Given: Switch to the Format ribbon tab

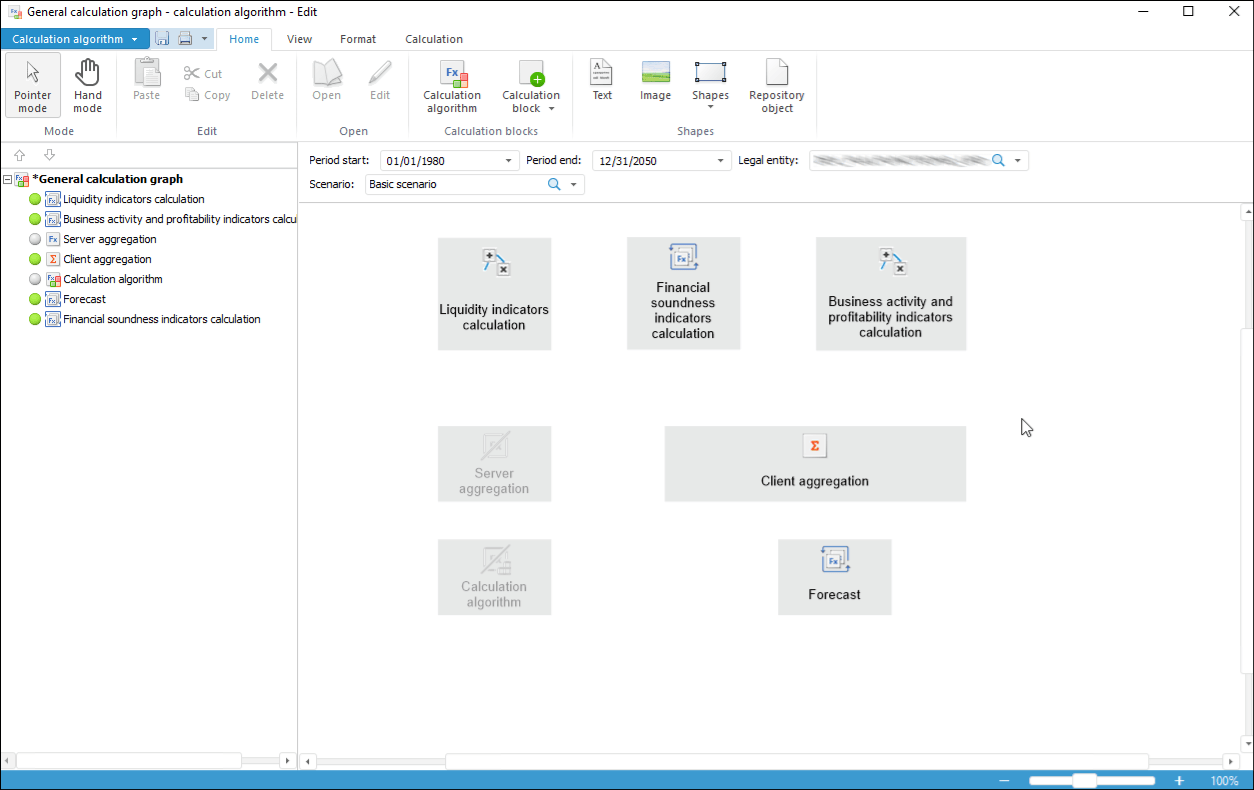Looking at the screenshot, I should tap(358, 39).
